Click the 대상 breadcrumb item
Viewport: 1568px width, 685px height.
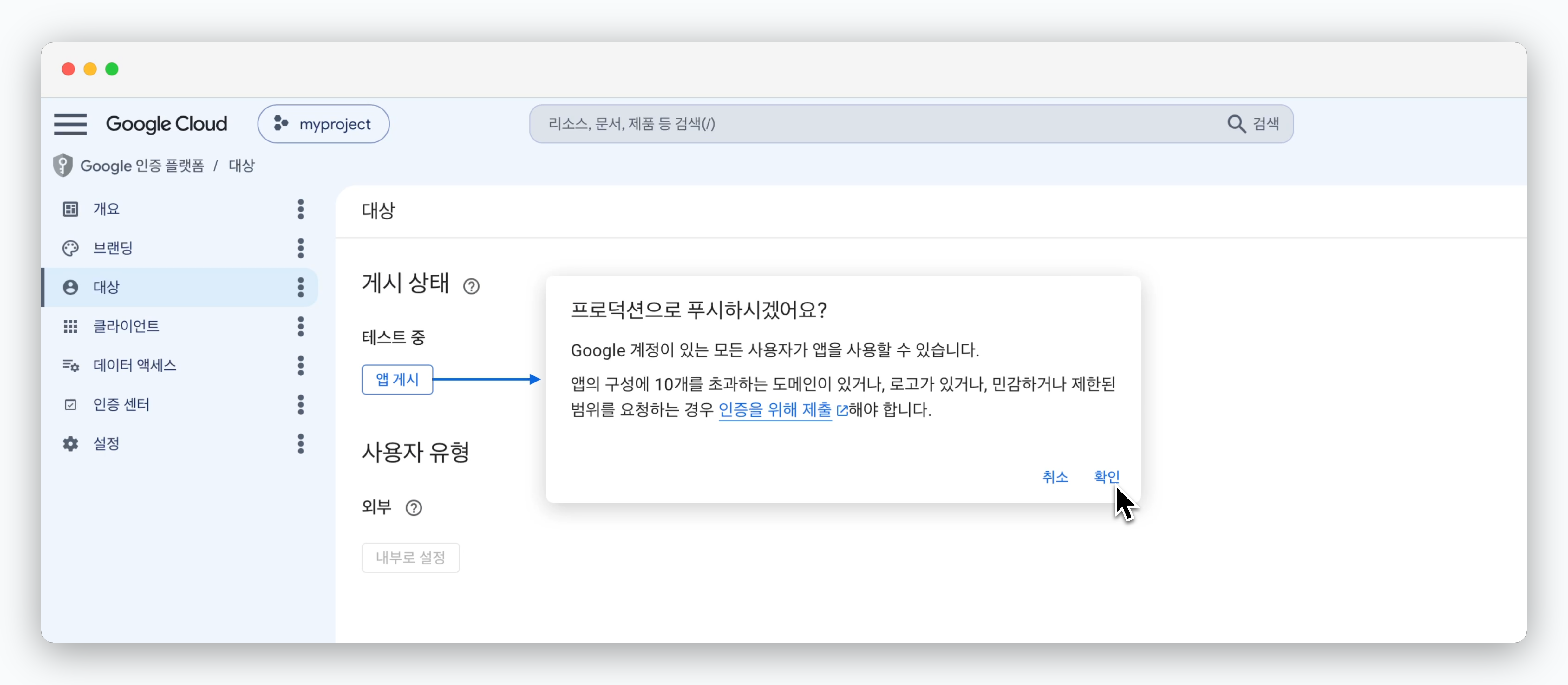242,166
